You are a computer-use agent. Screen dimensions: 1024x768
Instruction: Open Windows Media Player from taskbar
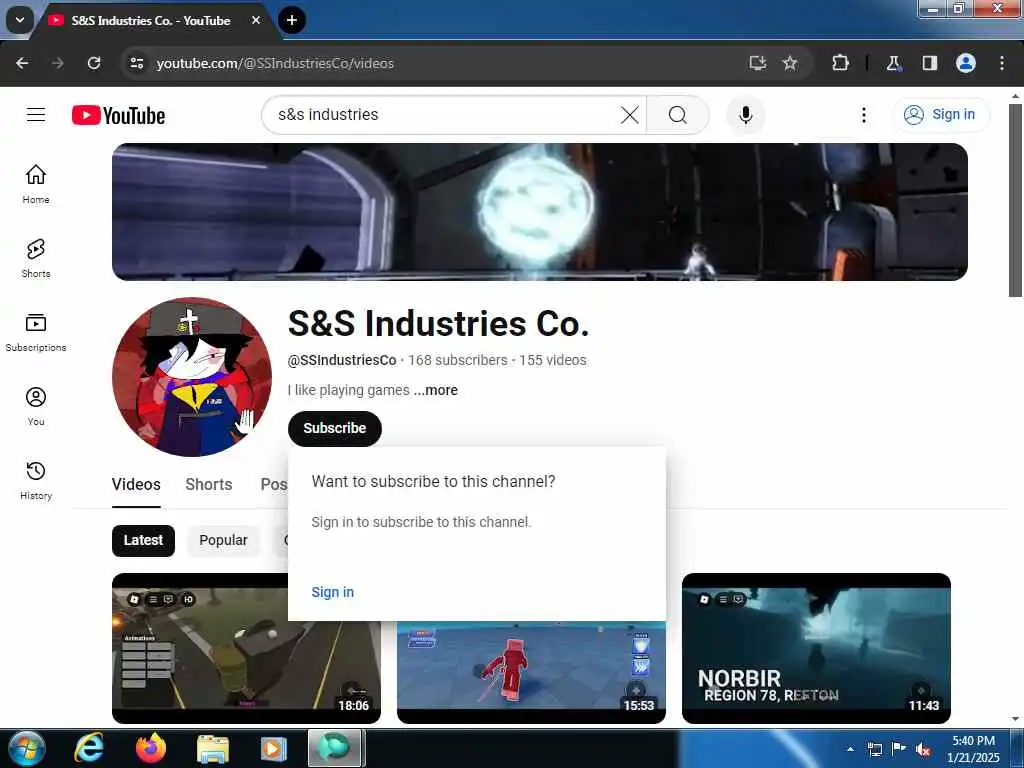(x=274, y=748)
